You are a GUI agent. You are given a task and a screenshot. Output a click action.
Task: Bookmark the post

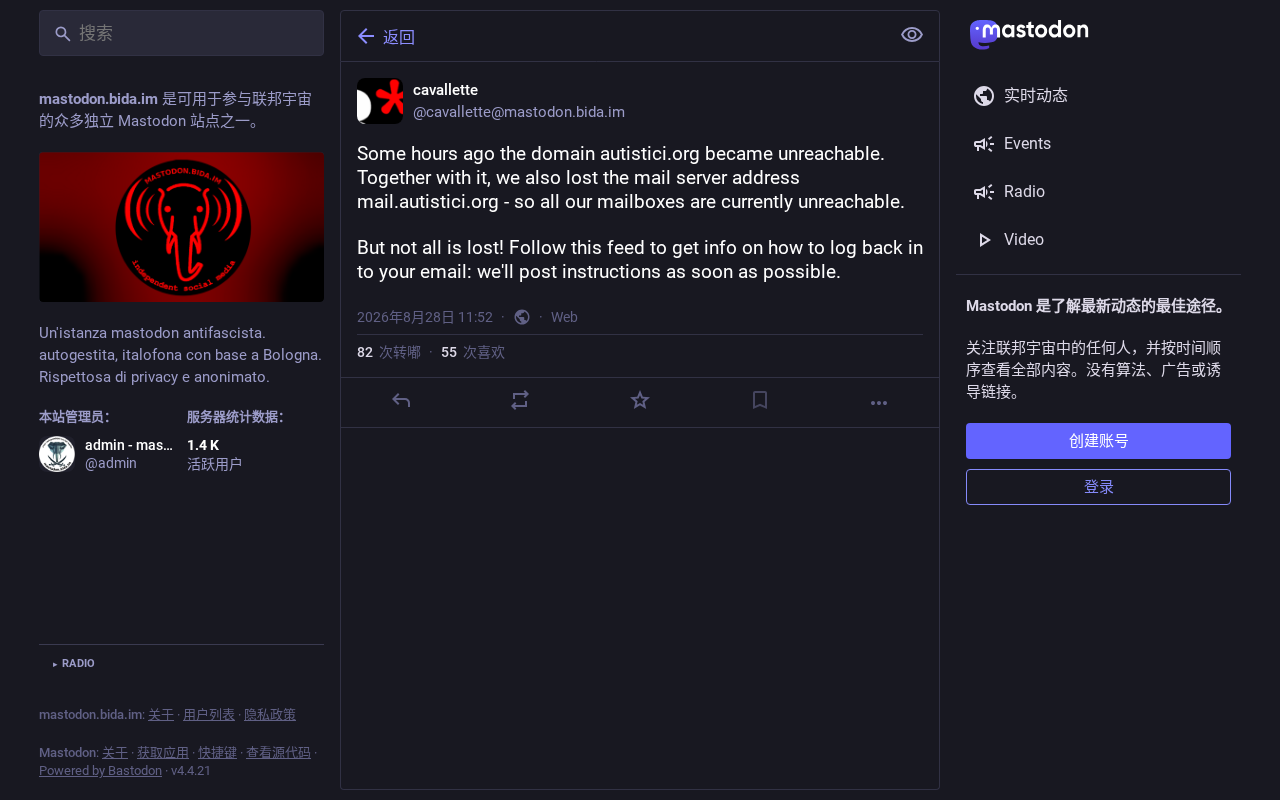pyautogui.click(x=760, y=401)
